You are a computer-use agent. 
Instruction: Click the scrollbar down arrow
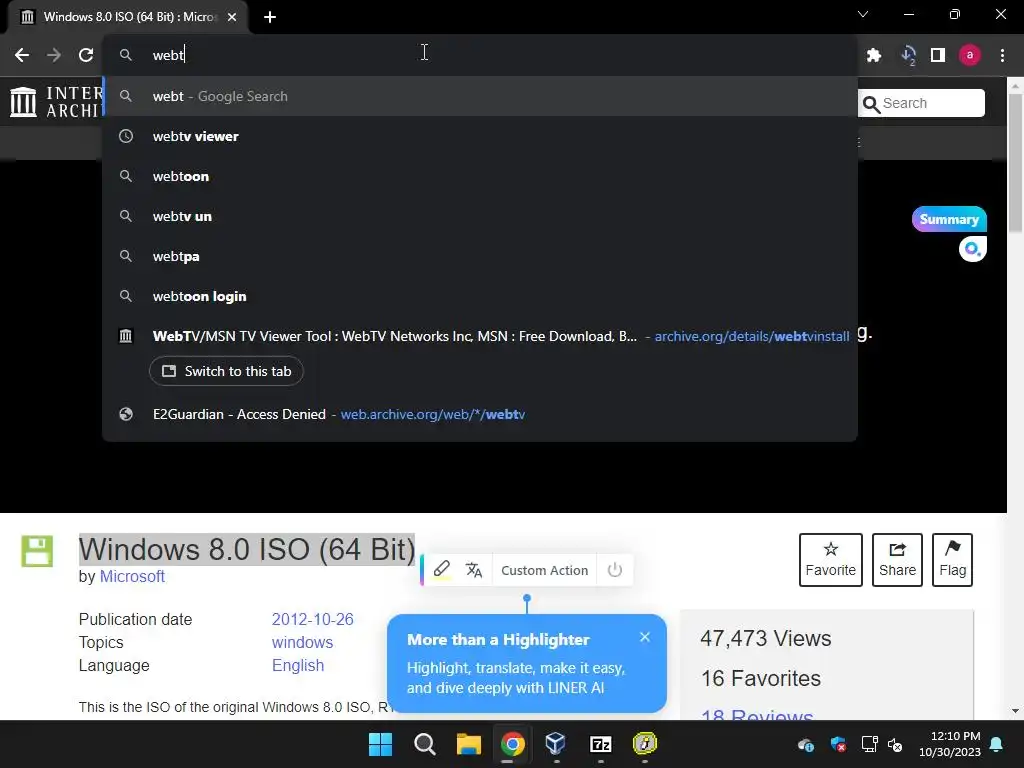[x=1015, y=711]
